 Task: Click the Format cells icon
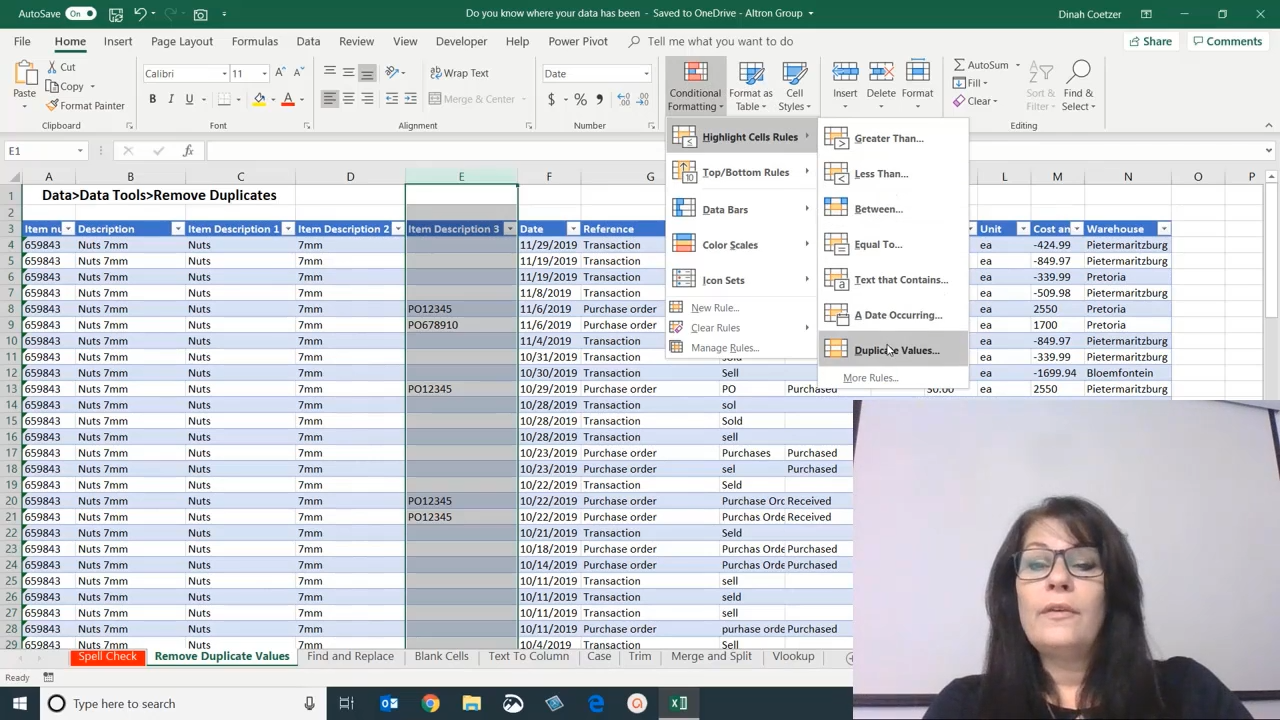point(917,74)
